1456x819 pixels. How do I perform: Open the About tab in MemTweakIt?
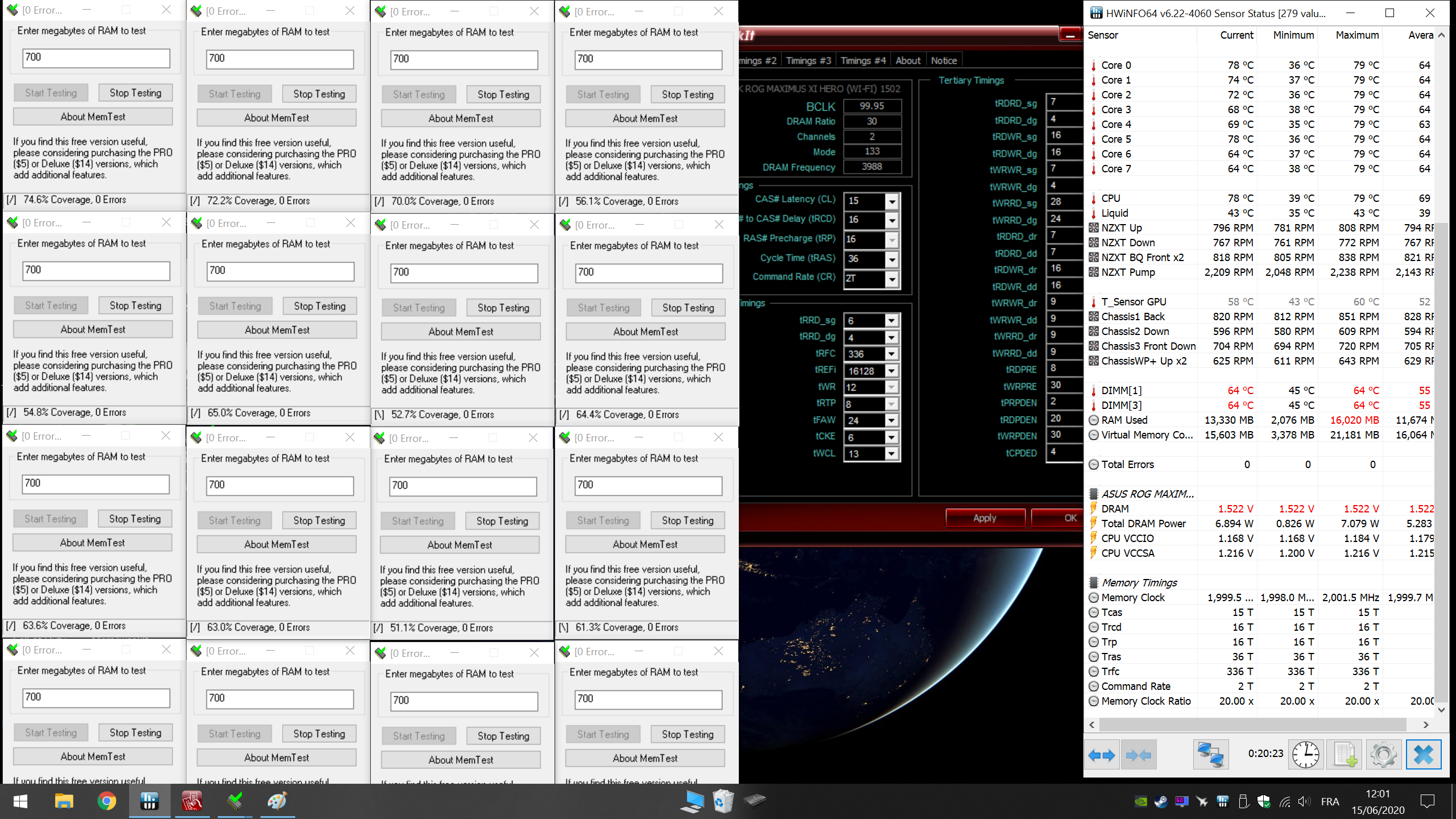tap(908, 61)
